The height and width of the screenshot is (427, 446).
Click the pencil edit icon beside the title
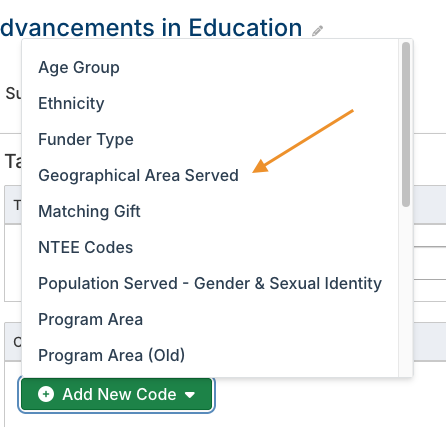[317, 31]
